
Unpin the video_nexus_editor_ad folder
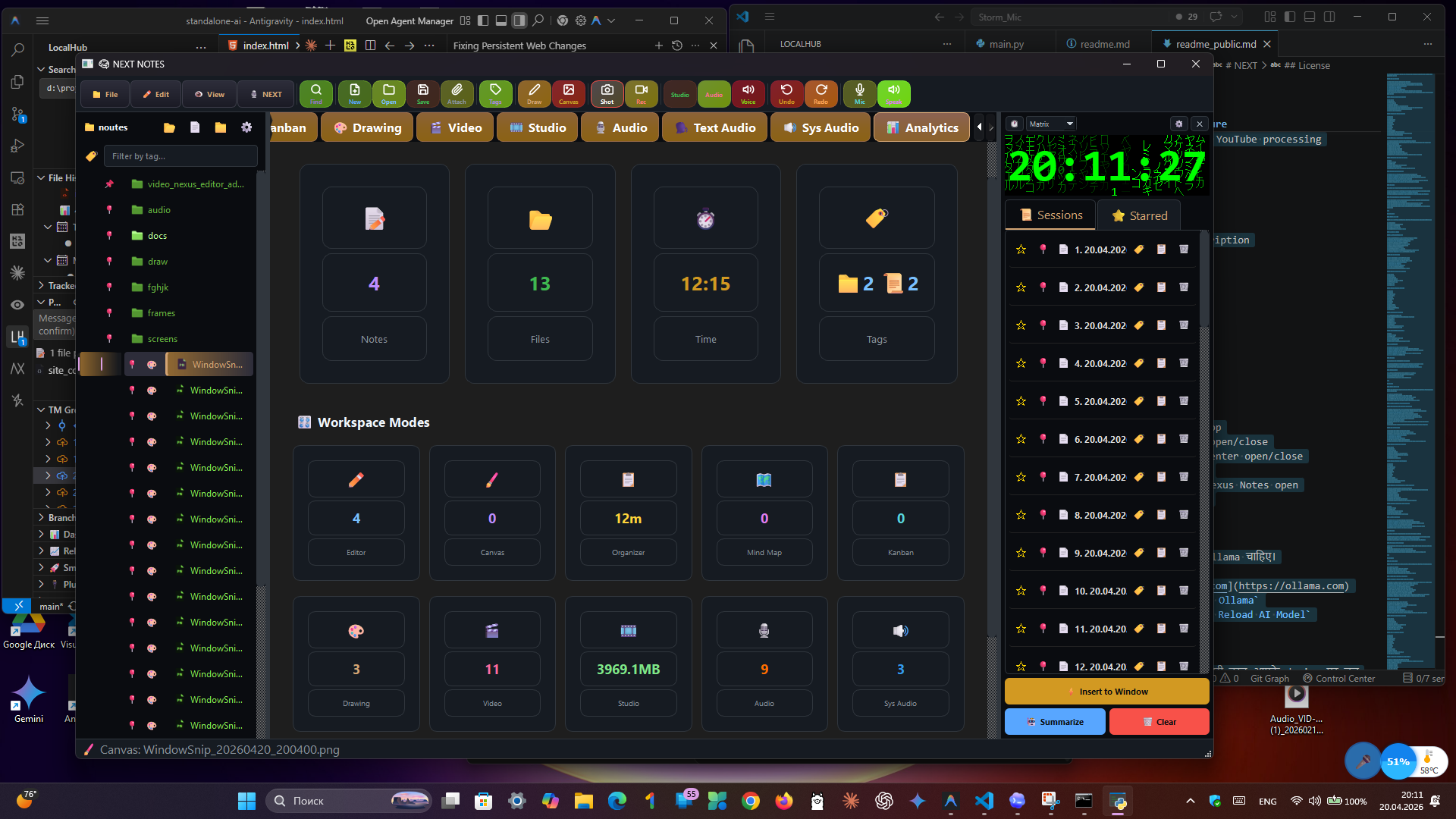[109, 184]
